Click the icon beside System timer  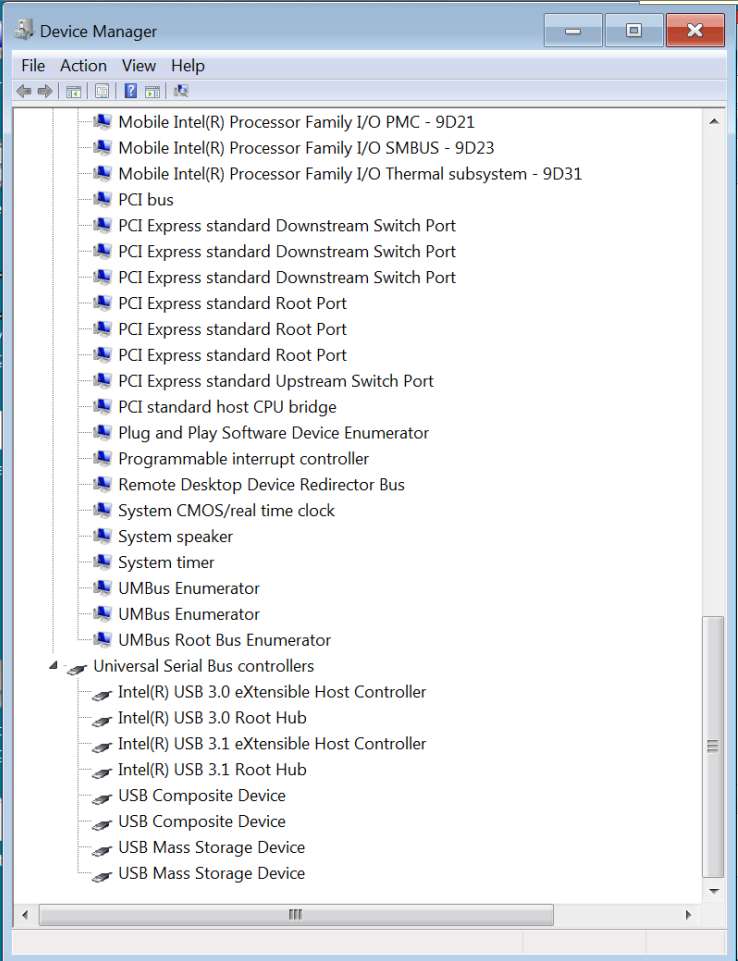click(x=102, y=562)
